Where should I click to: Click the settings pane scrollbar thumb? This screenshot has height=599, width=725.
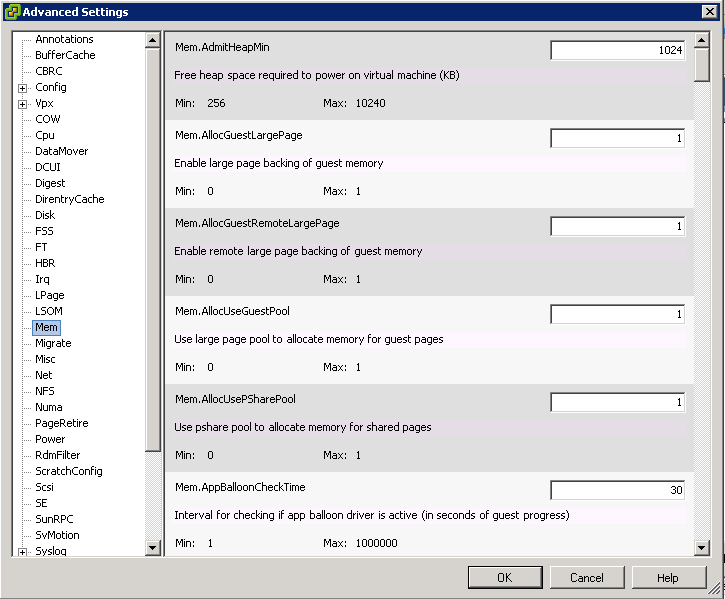tap(701, 65)
